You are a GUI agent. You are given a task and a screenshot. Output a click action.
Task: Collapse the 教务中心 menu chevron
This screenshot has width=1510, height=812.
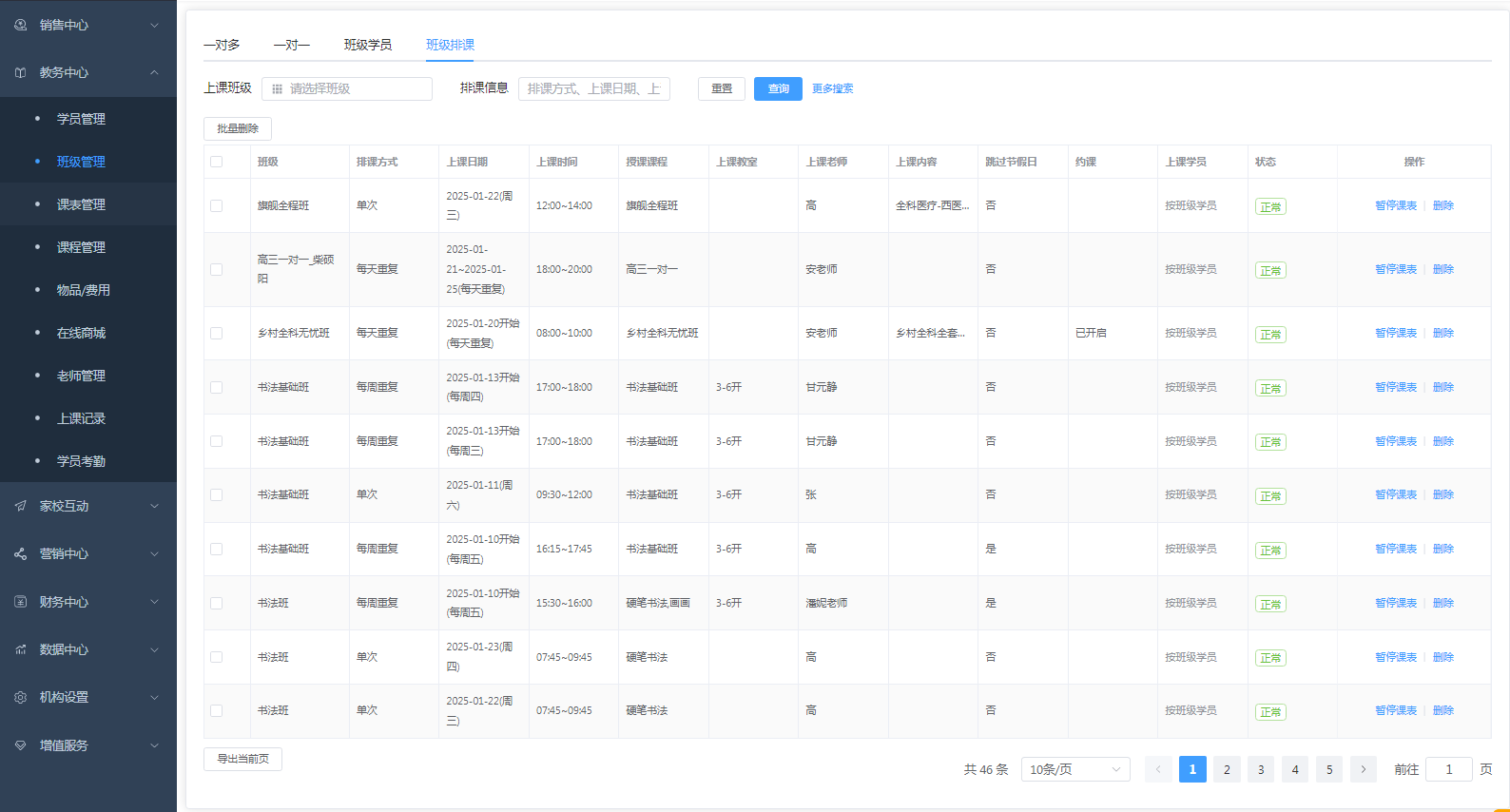tap(154, 72)
